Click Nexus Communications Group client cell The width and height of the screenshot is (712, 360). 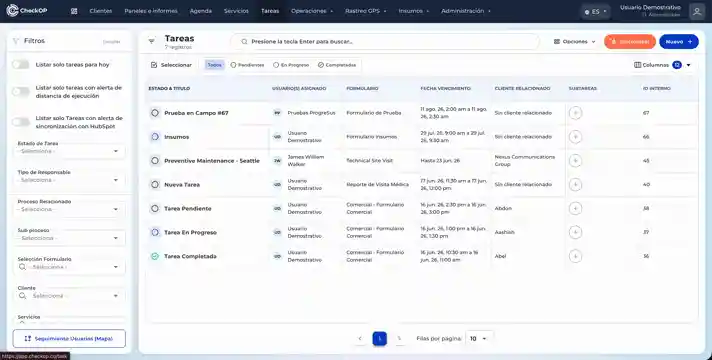[524, 161]
